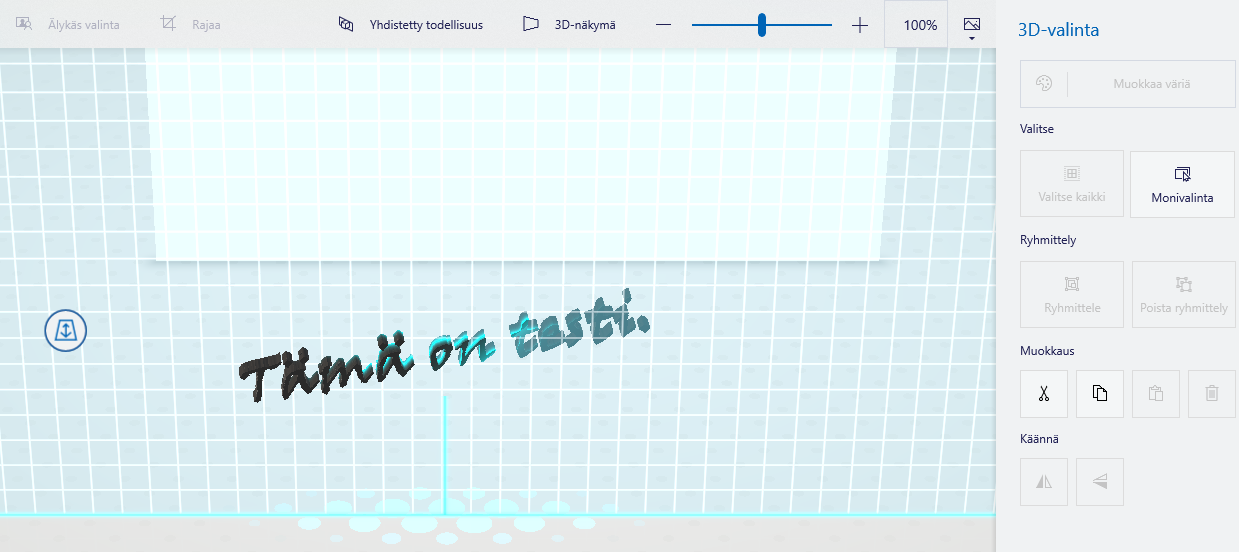Click the zoom slider handle
This screenshot has width=1239, height=552.
coord(762,25)
